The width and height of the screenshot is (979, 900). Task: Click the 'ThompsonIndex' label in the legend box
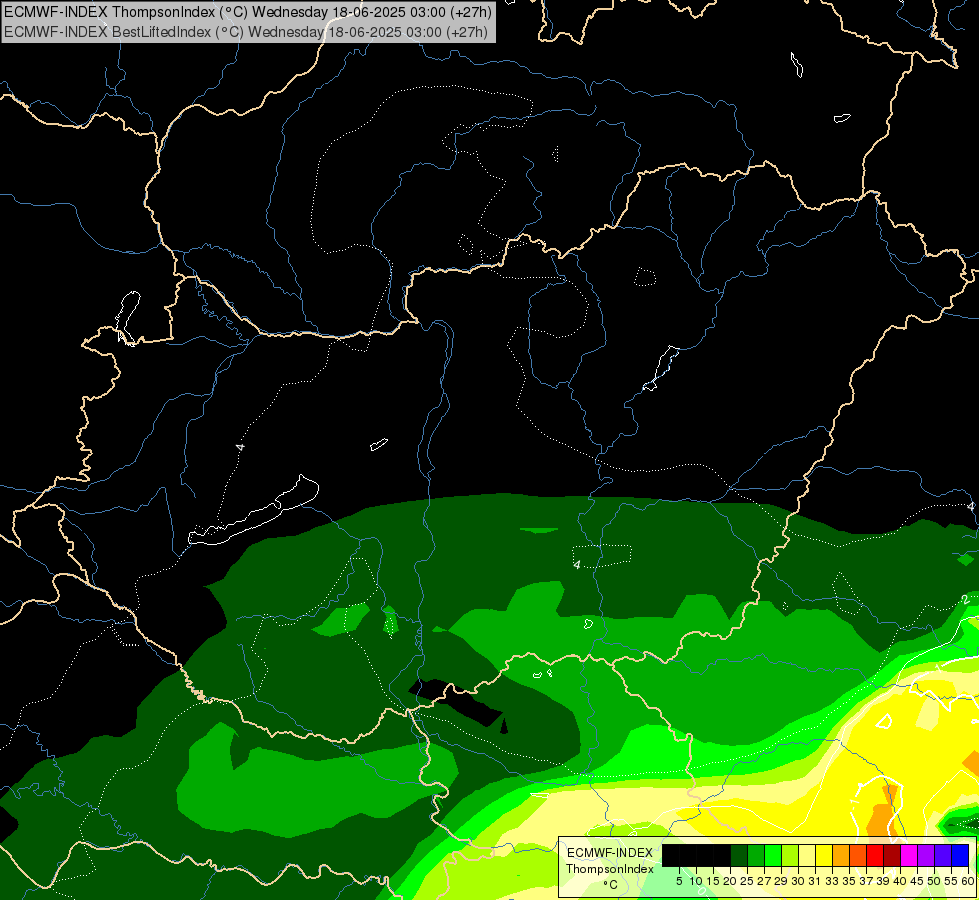click(609, 869)
